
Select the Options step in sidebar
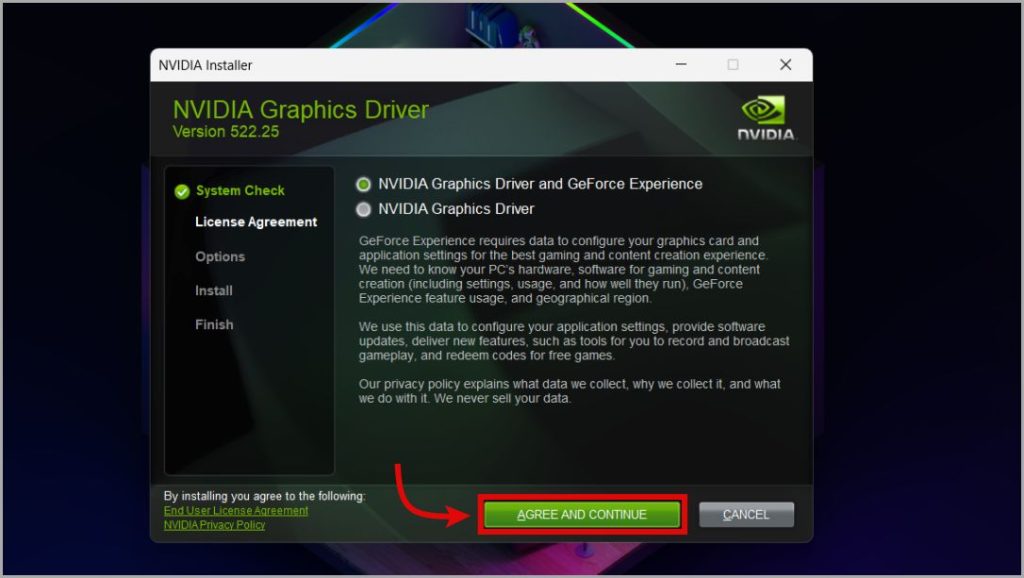tap(220, 257)
